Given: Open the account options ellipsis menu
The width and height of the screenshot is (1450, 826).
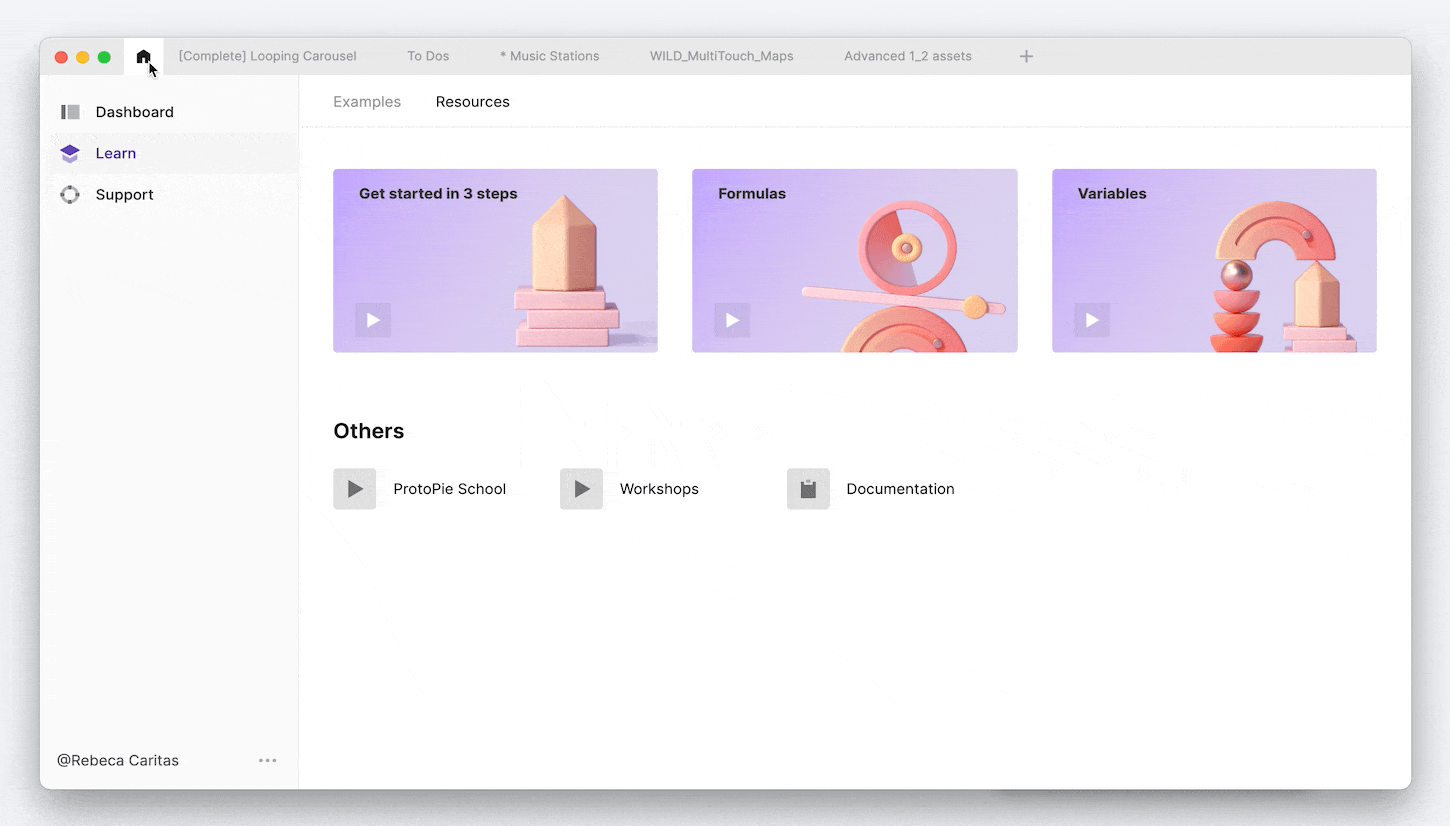Looking at the screenshot, I should pos(268,761).
